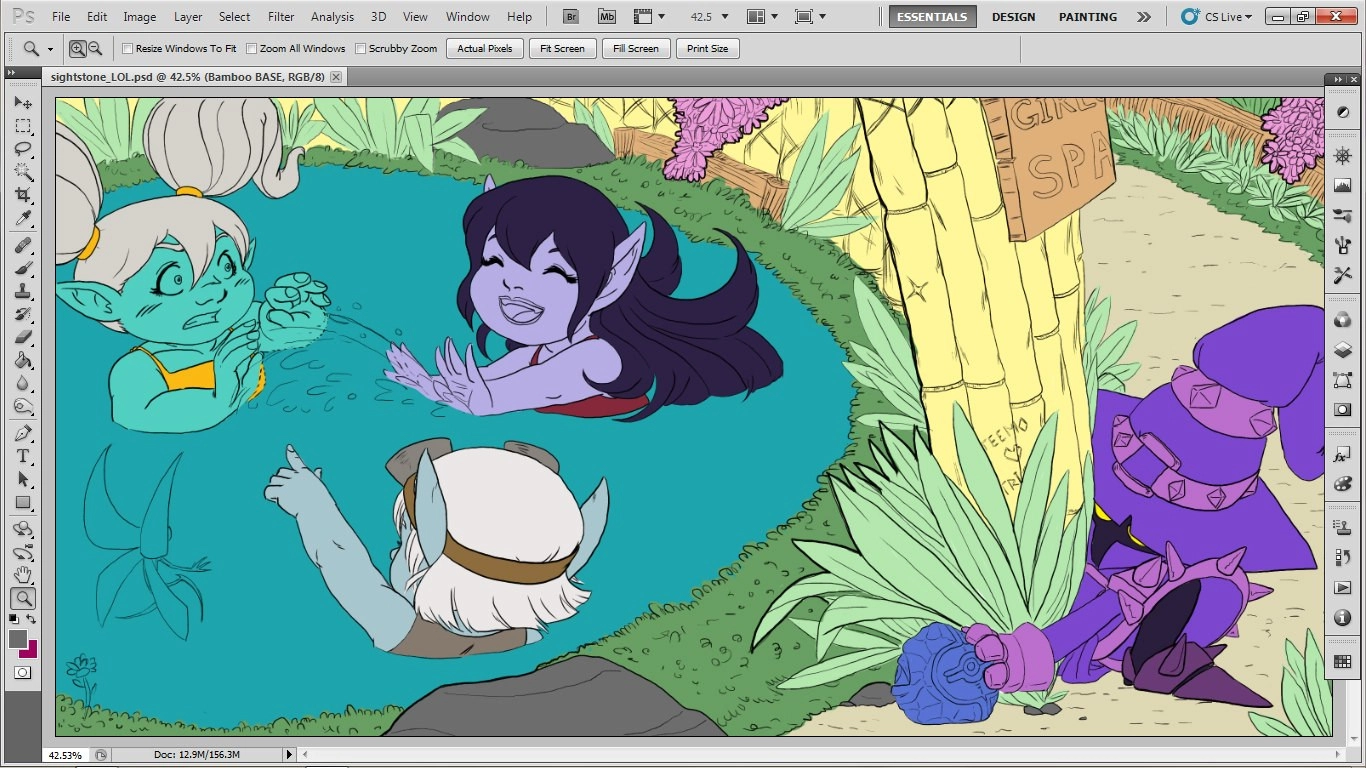Open the Layers panel icon
Screen dimensions: 1366x768
click(x=1342, y=350)
